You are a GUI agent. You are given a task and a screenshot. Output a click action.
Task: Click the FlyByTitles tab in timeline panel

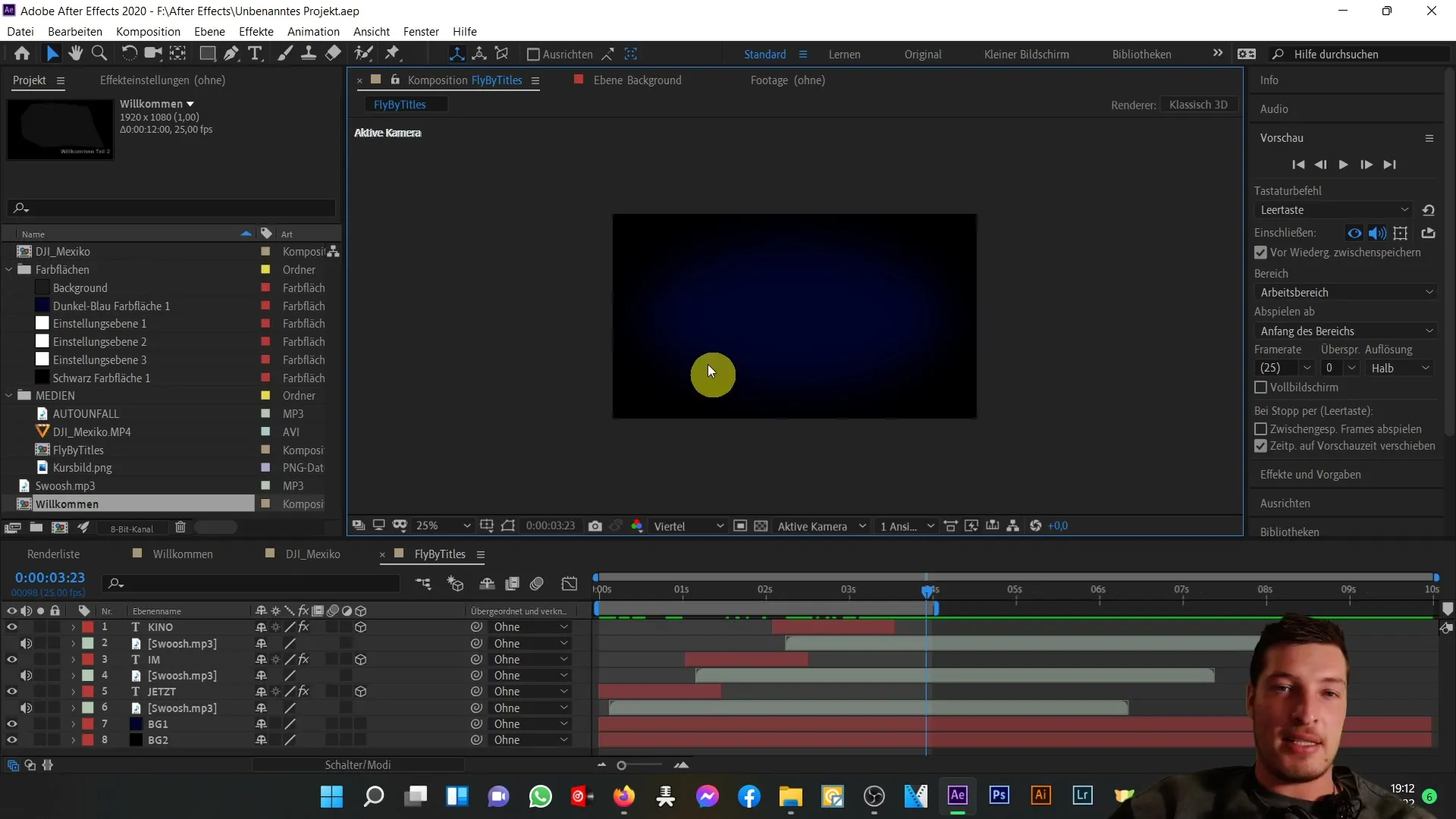(x=440, y=553)
